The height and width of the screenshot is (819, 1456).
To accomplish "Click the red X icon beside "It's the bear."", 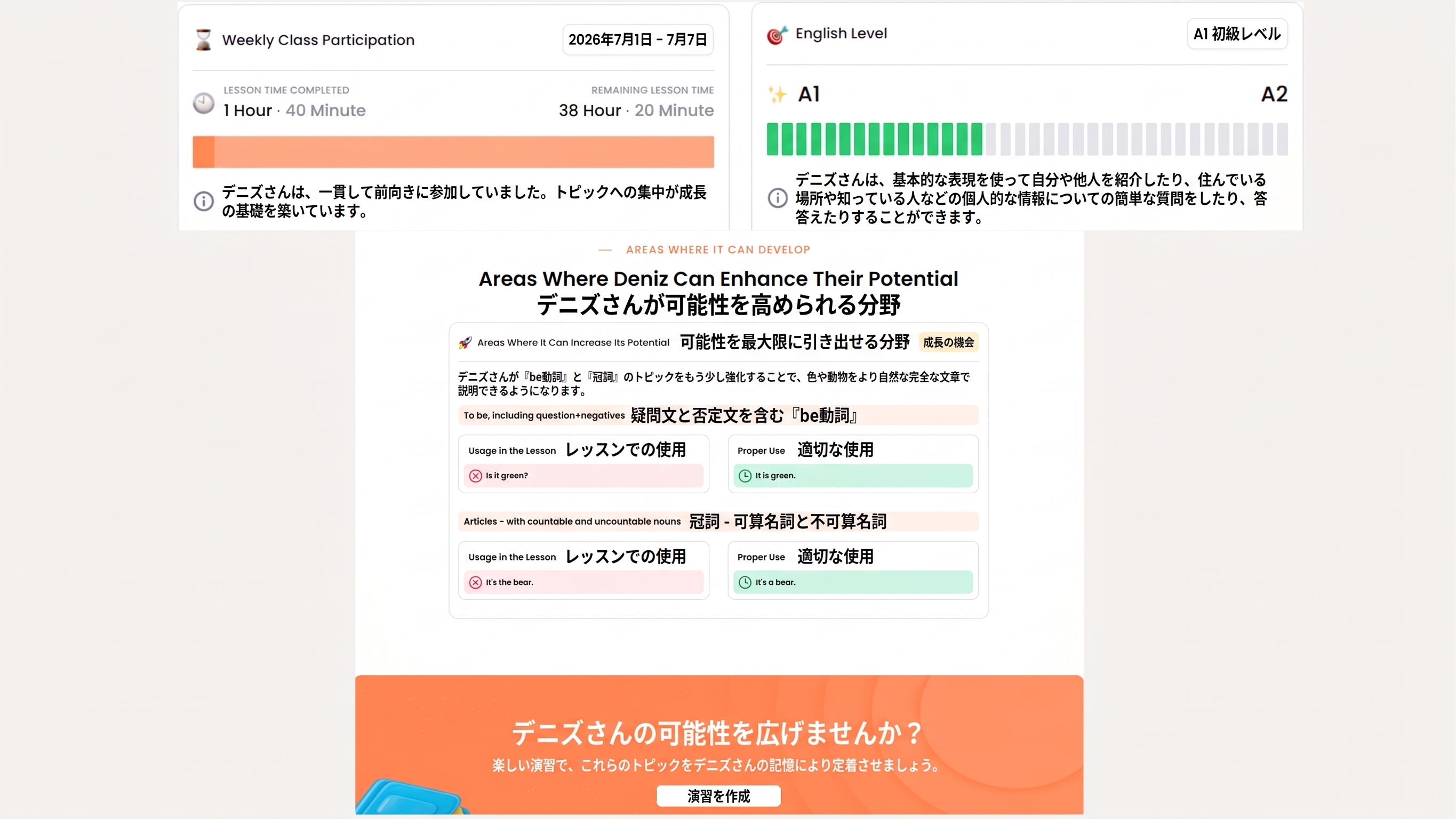I will pos(476,582).
